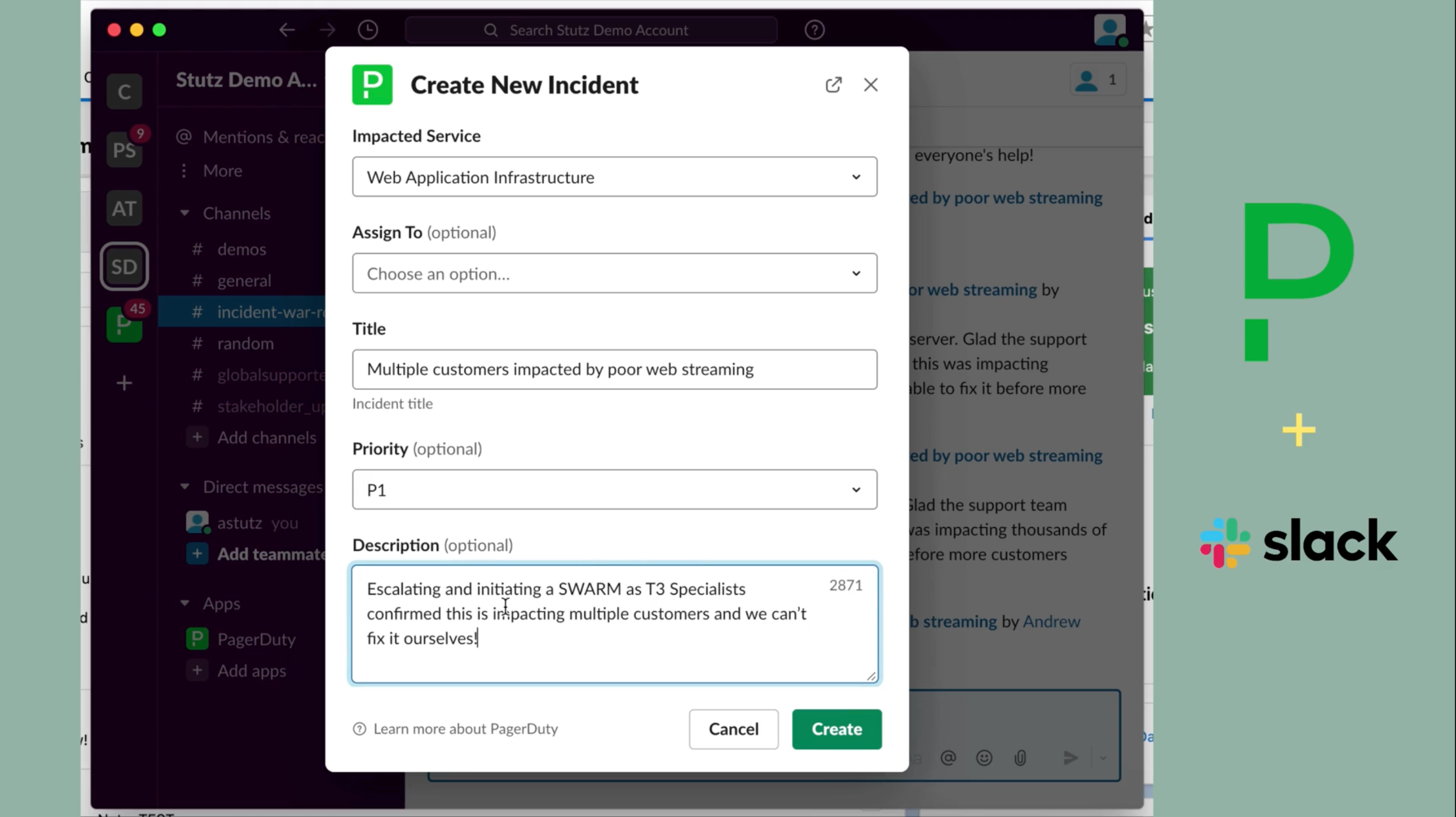
Task: Click the history clock icon in the top bar
Action: pyautogui.click(x=368, y=30)
